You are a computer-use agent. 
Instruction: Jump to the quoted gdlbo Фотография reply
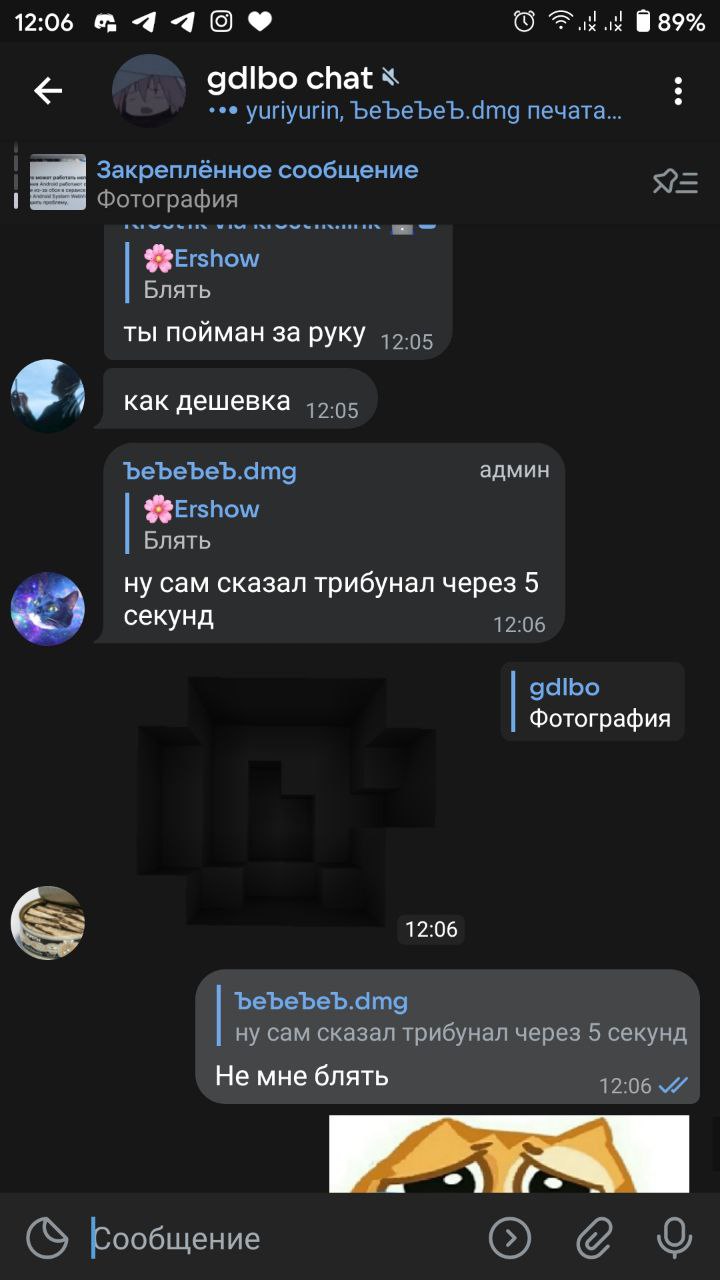(593, 702)
